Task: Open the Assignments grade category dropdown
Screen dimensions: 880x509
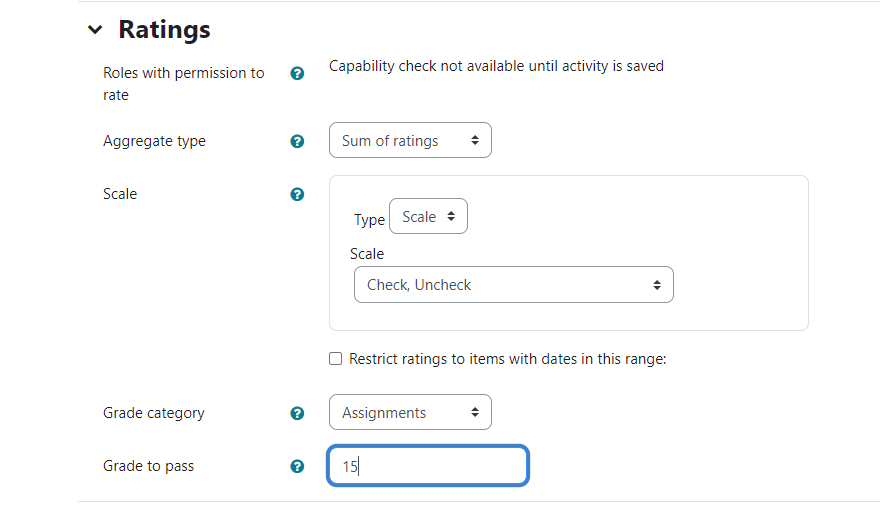Action: pos(410,413)
